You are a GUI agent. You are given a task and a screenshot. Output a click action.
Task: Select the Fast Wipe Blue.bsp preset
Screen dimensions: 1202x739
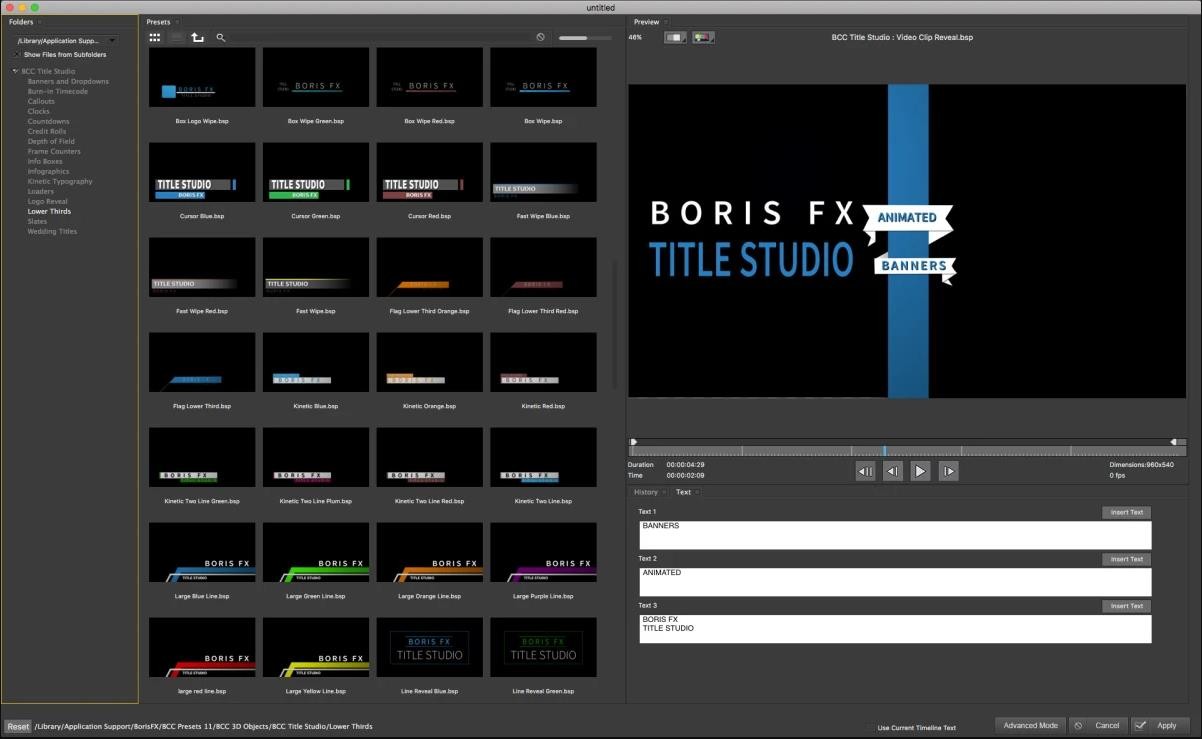pyautogui.click(x=543, y=171)
